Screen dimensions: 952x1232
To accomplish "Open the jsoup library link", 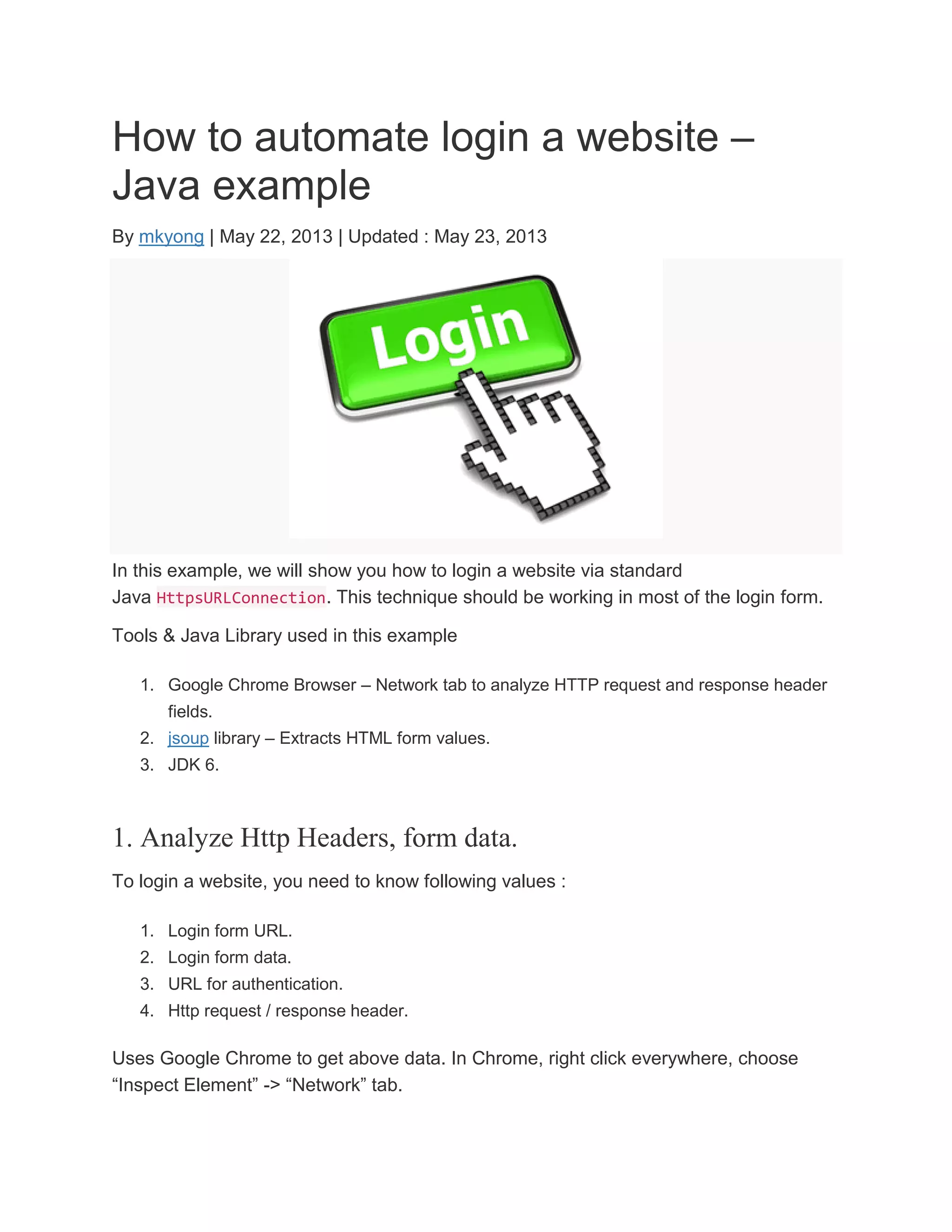I will [x=188, y=738].
